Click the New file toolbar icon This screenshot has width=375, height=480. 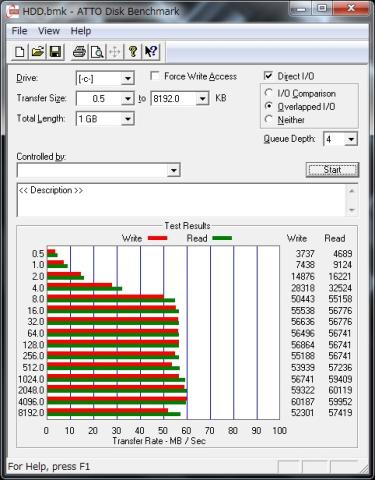[x=20, y=52]
